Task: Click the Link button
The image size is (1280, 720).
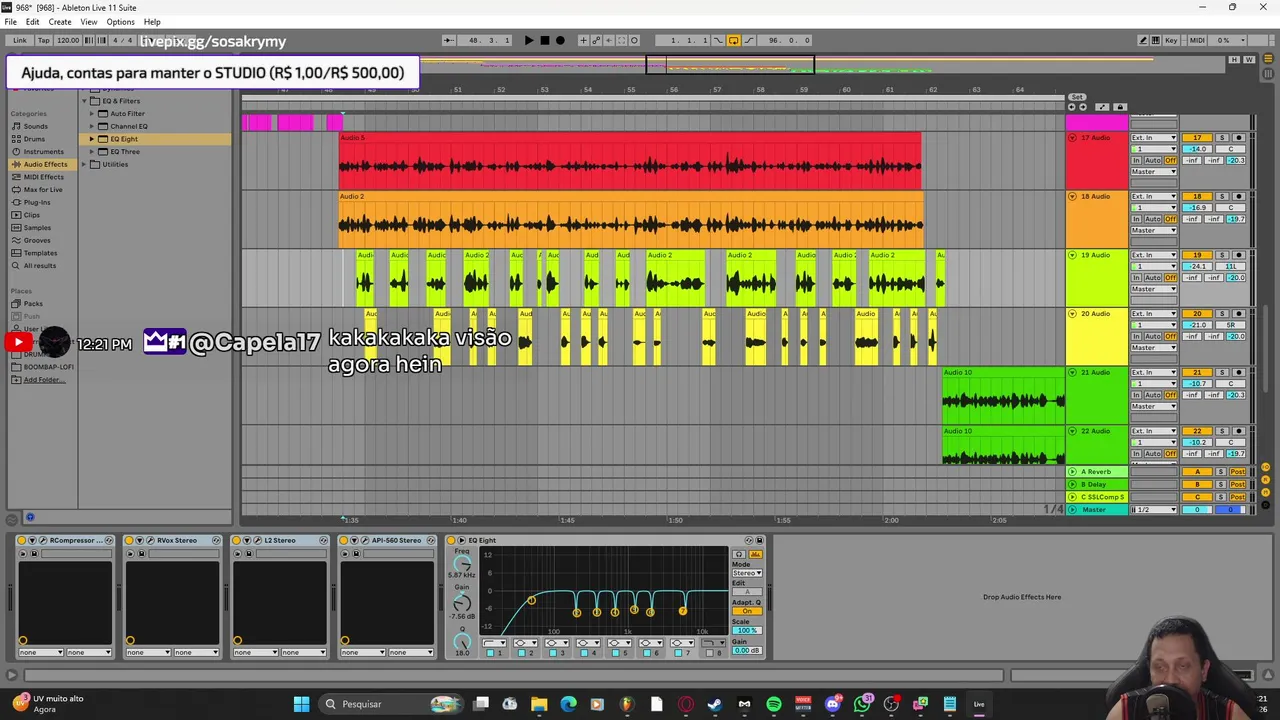Action: (x=20, y=40)
